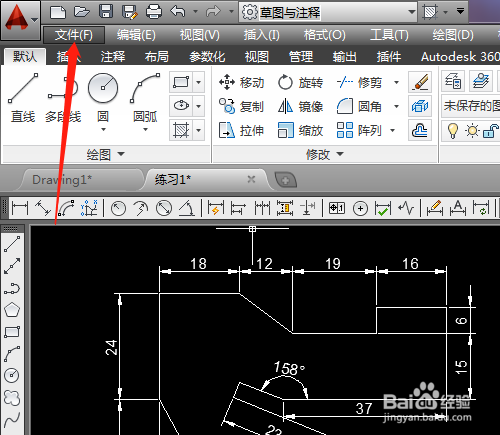The width and height of the screenshot is (500, 435).
Task: Click the offset tool icon
Action: point(420,130)
